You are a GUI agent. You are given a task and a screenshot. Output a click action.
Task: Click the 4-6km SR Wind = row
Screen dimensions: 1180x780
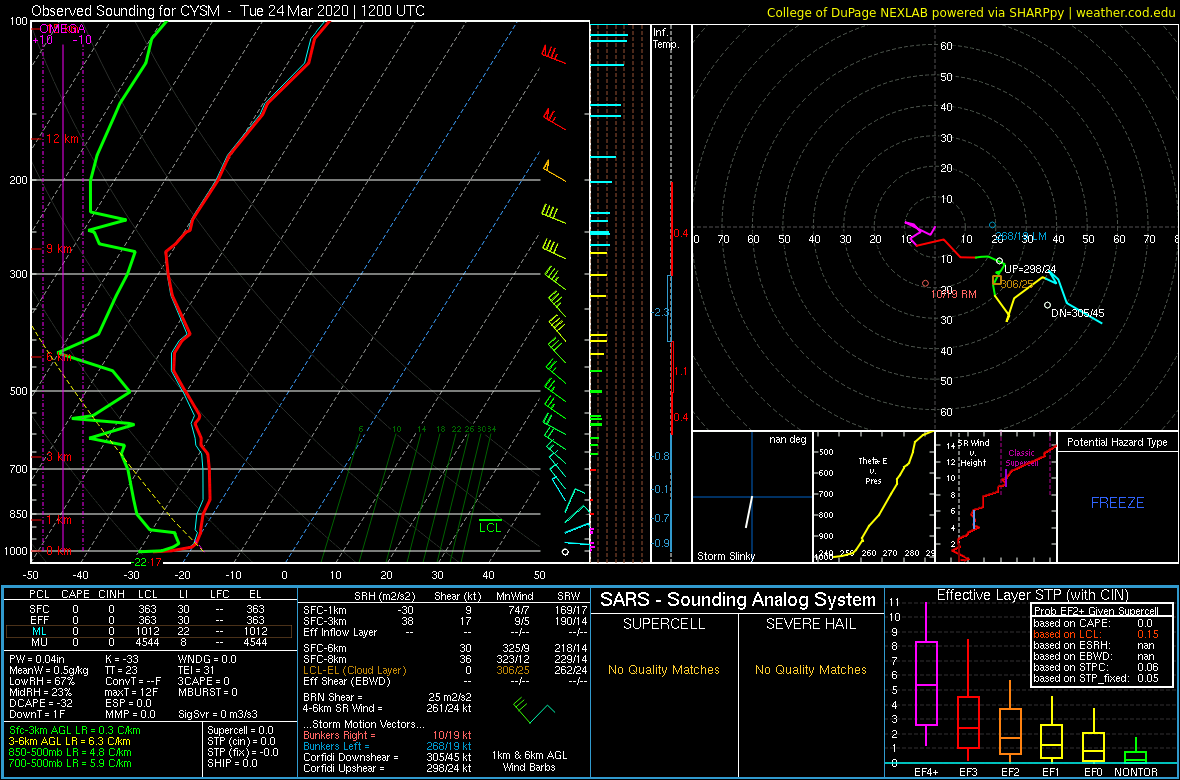(388, 707)
